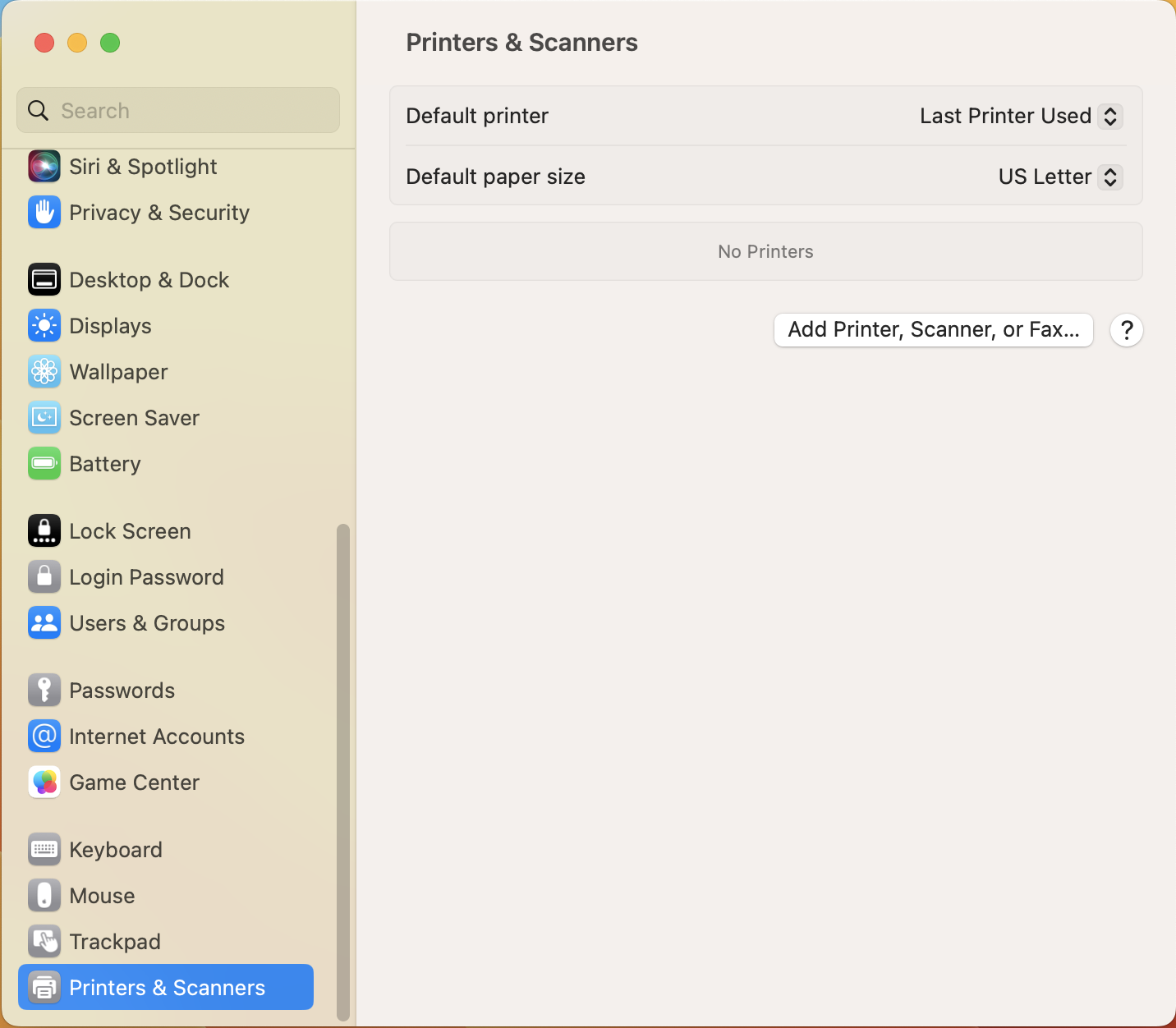Click the highlighted Printers & Scanners label

(168, 988)
